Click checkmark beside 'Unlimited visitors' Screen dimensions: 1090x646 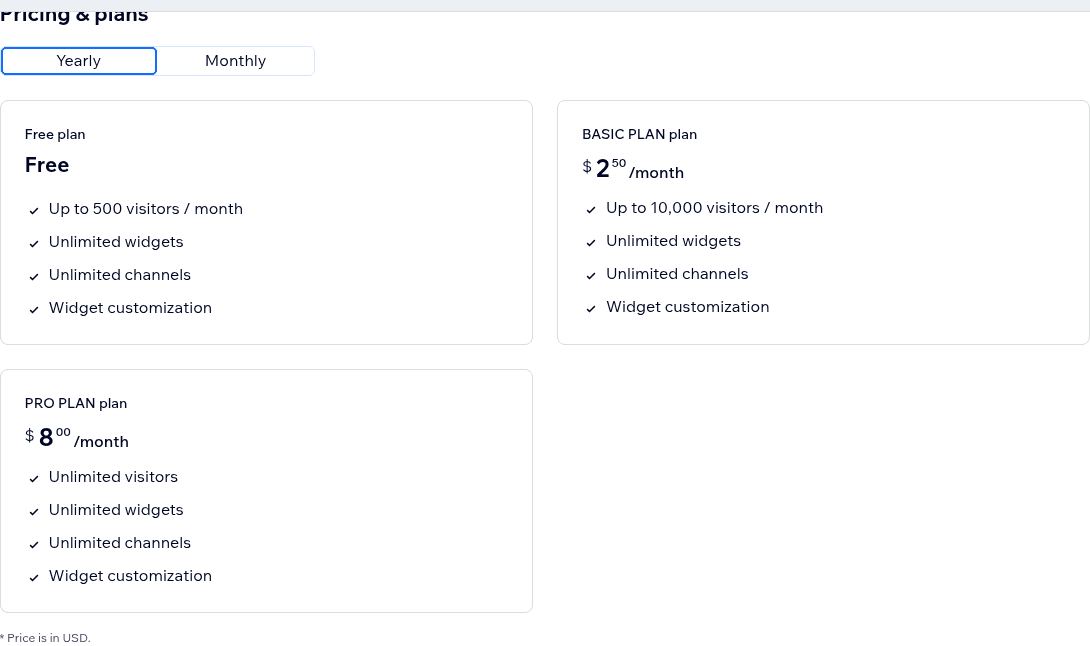pyautogui.click(x=34, y=478)
